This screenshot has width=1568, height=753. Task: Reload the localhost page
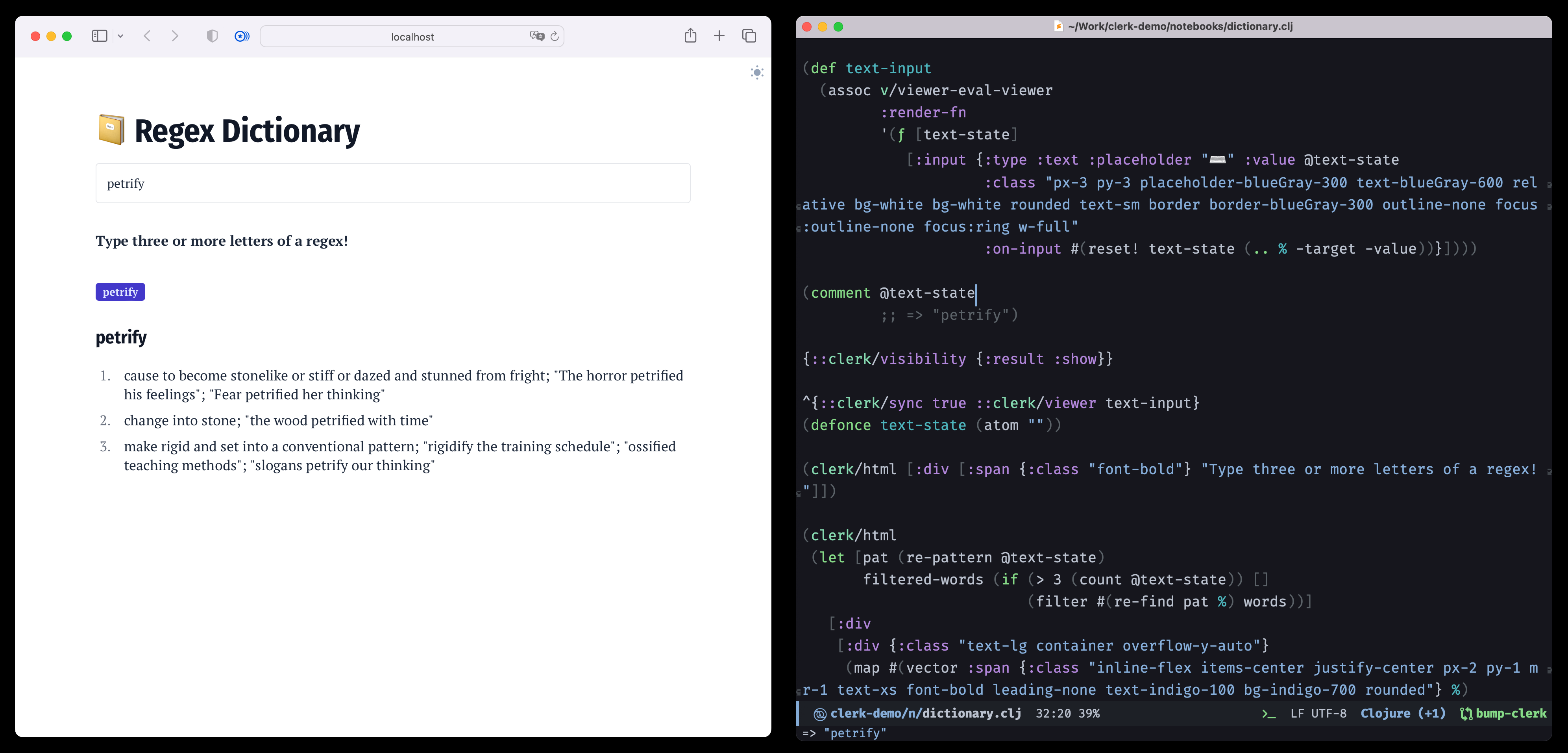(x=555, y=37)
